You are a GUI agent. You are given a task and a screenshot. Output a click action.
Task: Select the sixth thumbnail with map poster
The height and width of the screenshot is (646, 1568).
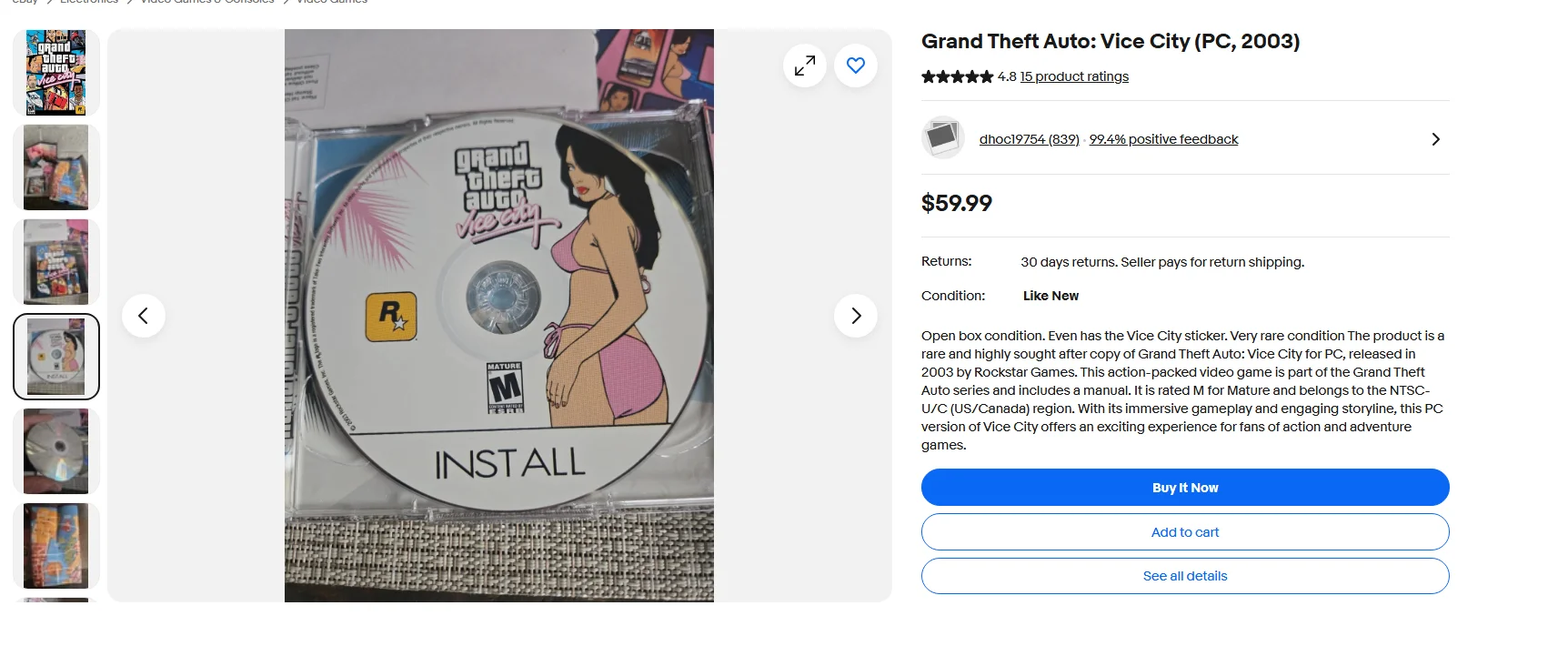tap(56, 546)
